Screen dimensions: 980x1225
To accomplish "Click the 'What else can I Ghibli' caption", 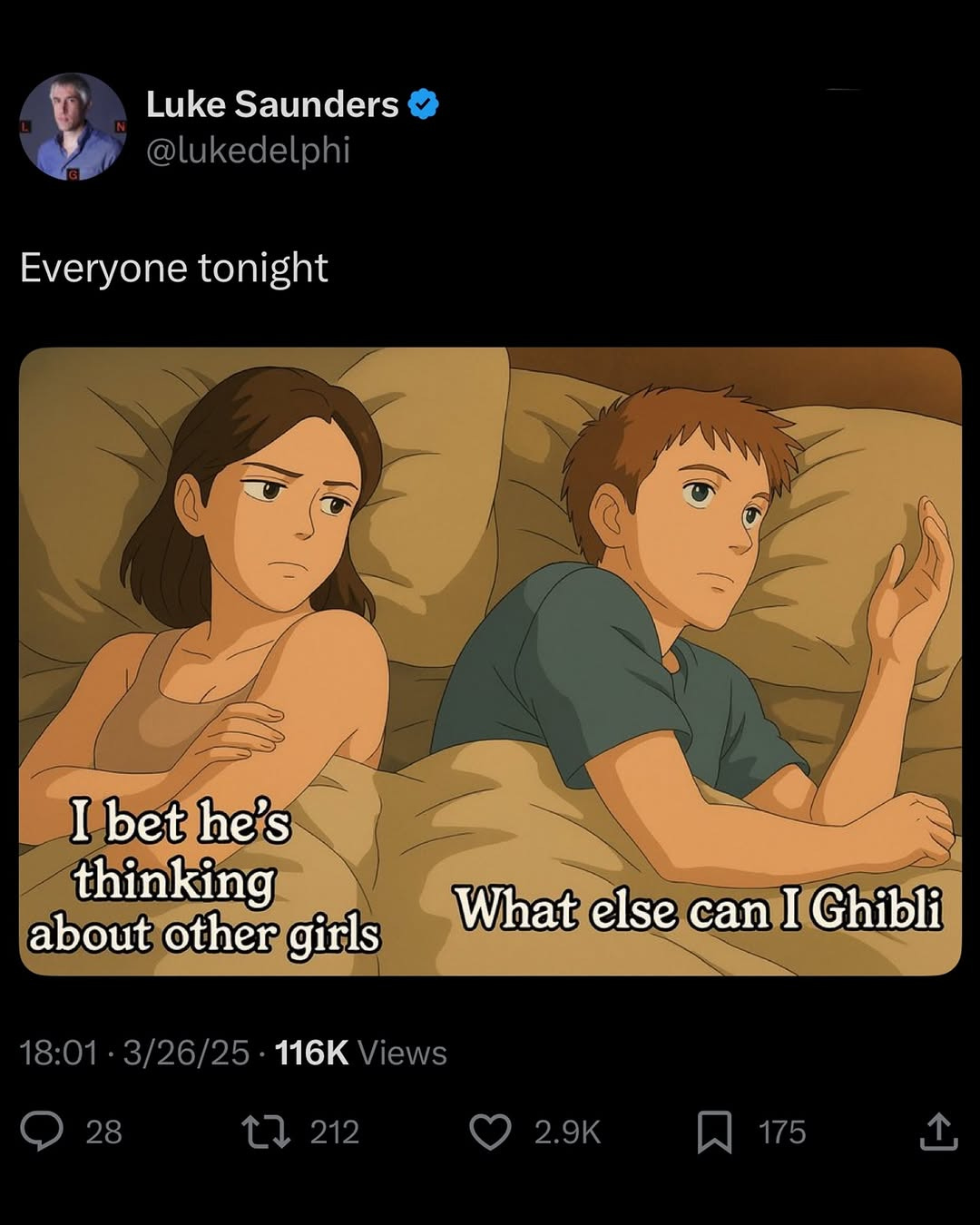I will [x=698, y=908].
